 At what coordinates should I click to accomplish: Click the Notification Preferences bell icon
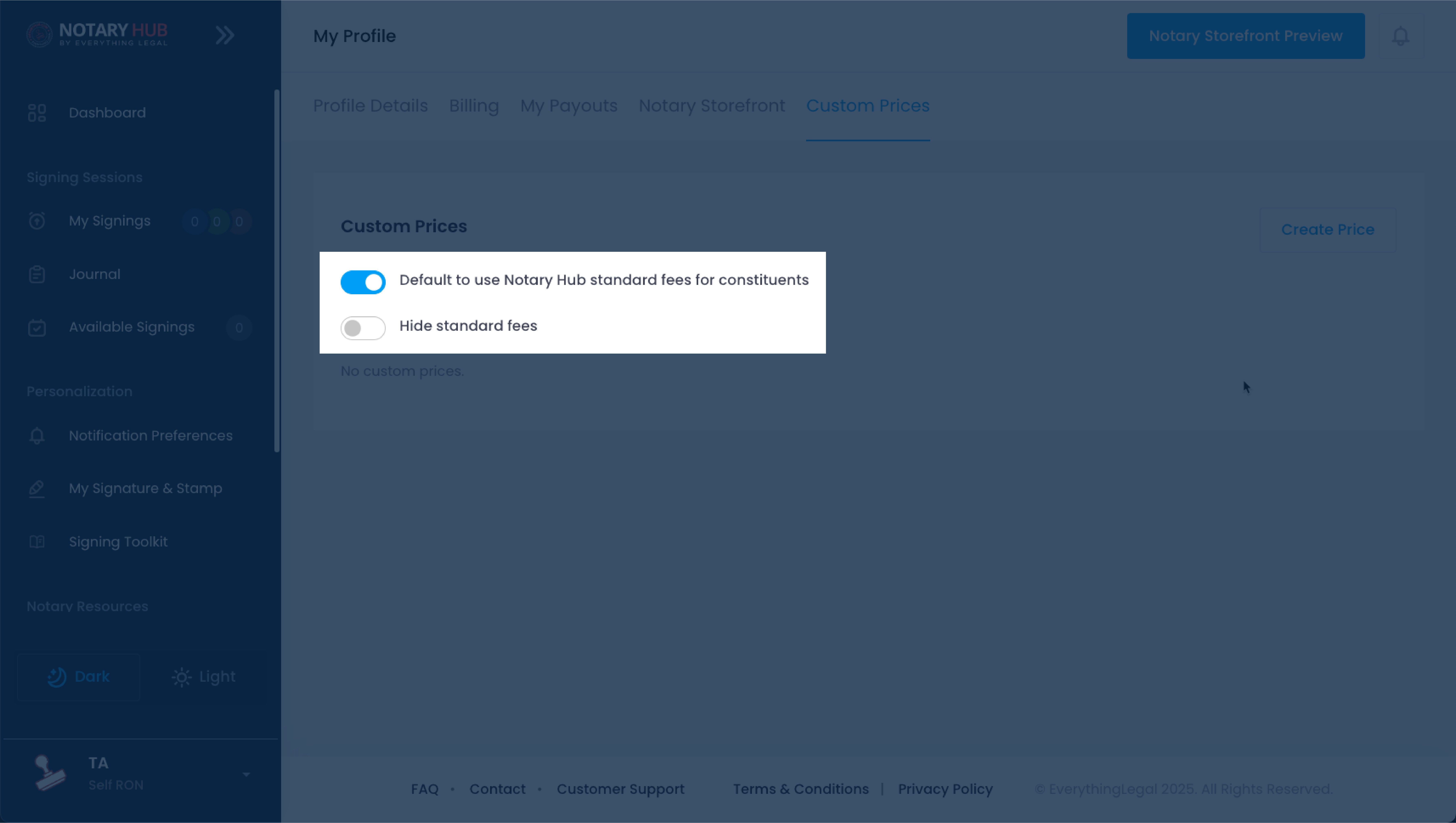tap(37, 436)
